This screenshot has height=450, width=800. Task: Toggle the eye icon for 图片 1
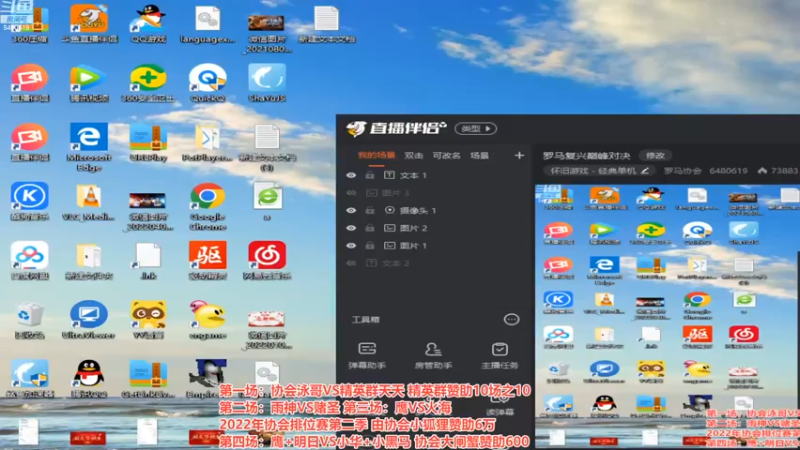pos(351,245)
